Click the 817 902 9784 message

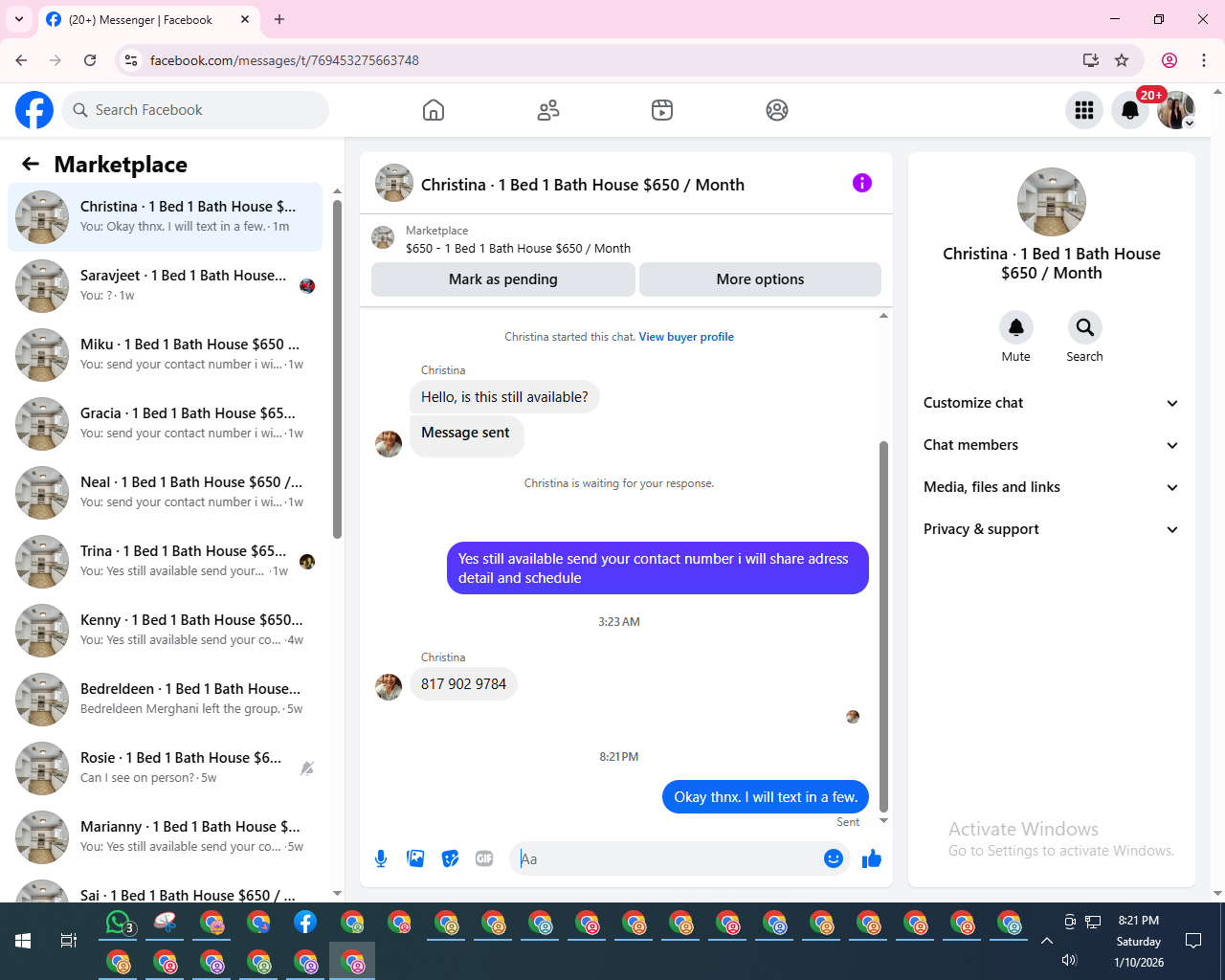click(463, 684)
